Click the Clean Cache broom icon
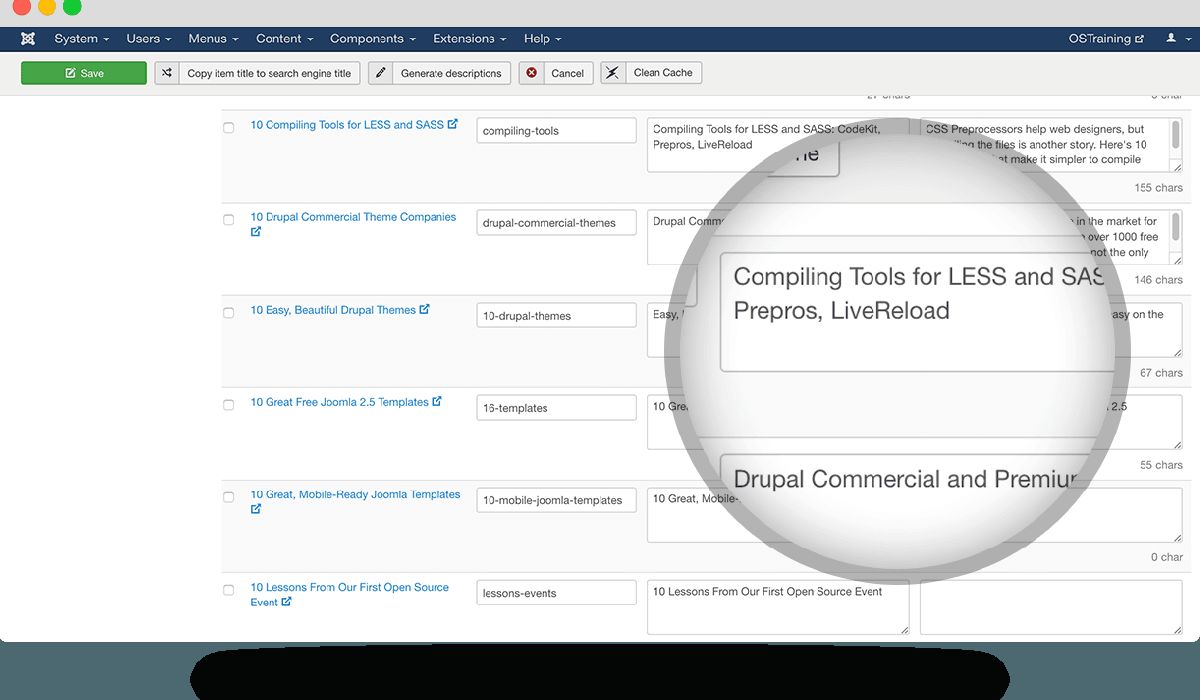The width and height of the screenshot is (1200, 700). click(x=613, y=73)
